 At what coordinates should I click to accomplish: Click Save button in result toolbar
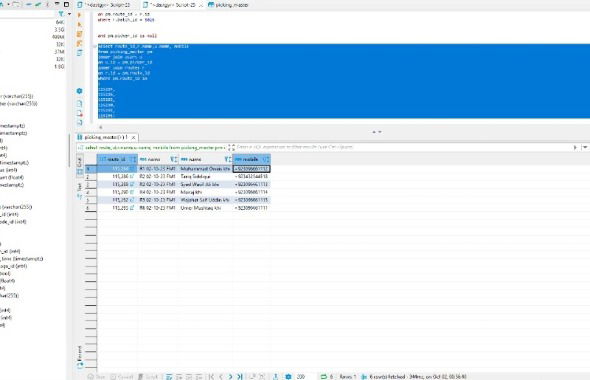point(97,377)
